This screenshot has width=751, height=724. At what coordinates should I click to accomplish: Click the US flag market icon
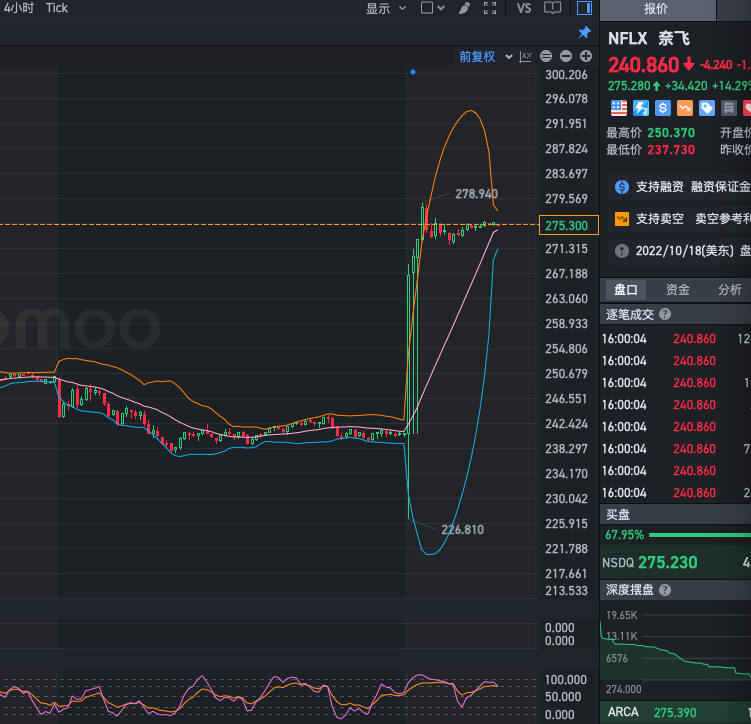click(619, 108)
